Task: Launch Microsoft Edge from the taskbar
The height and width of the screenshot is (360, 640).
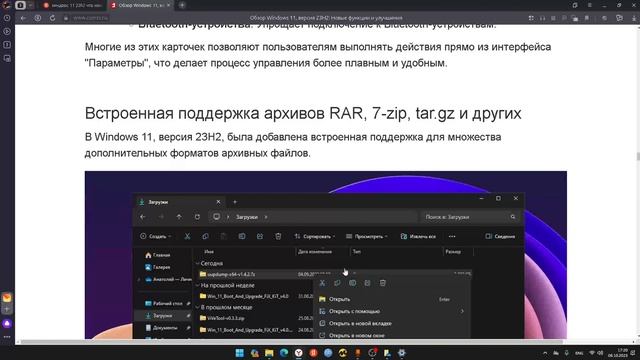Action: coord(284,353)
